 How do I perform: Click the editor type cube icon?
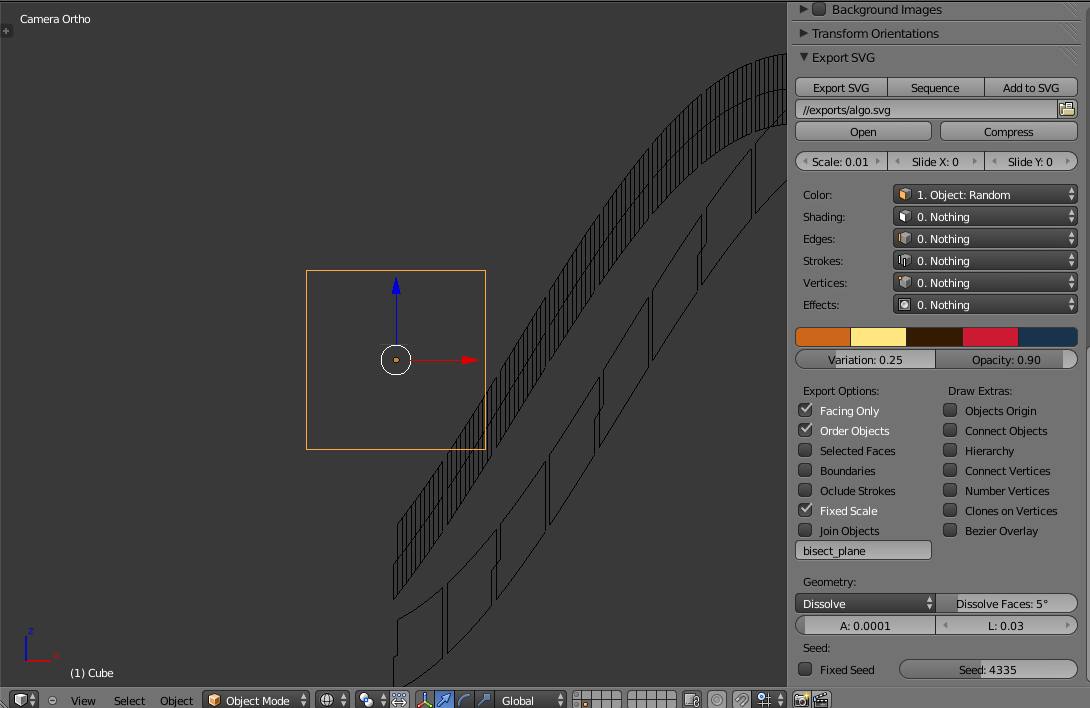point(21,700)
